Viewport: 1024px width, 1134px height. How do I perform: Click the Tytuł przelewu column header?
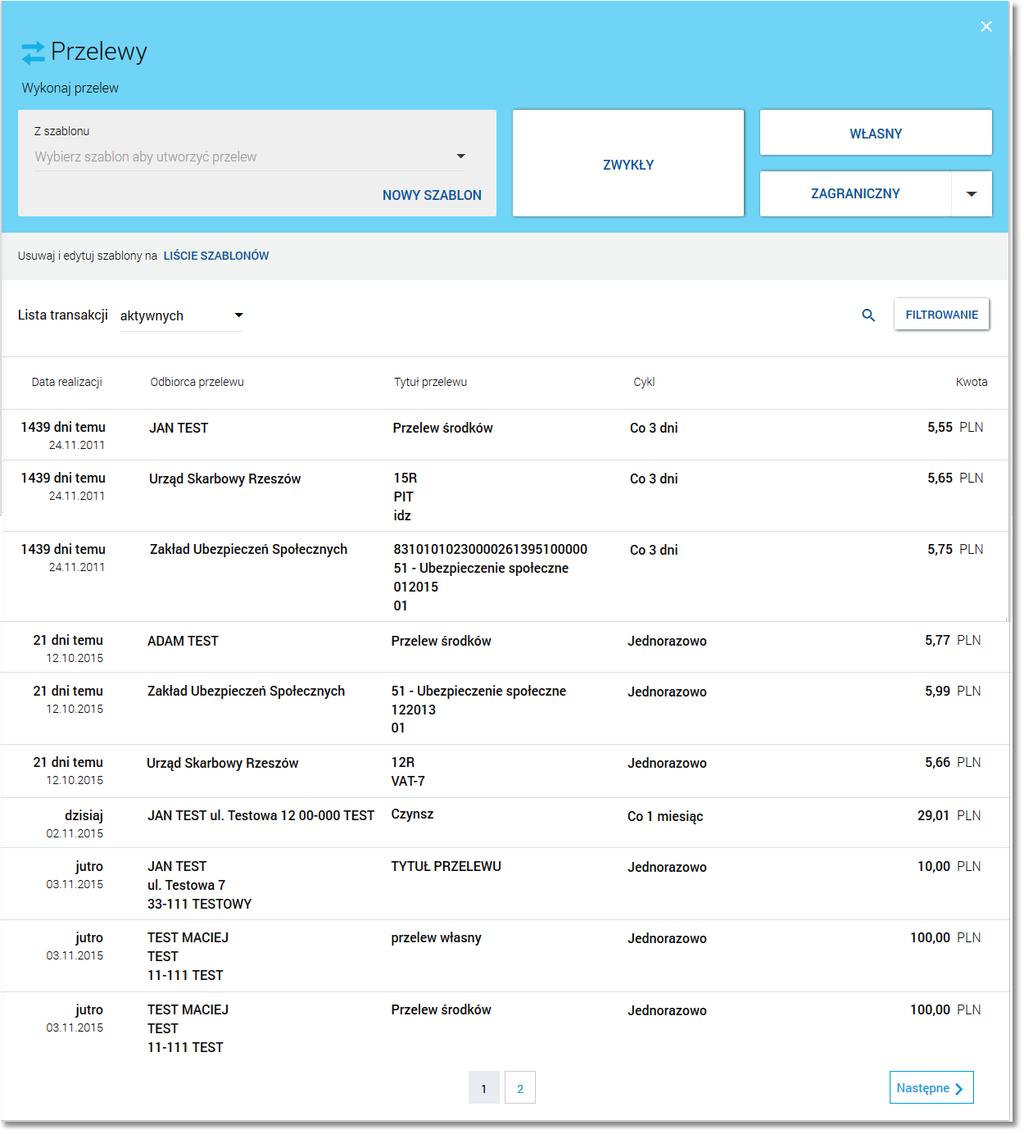[x=430, y=382]
